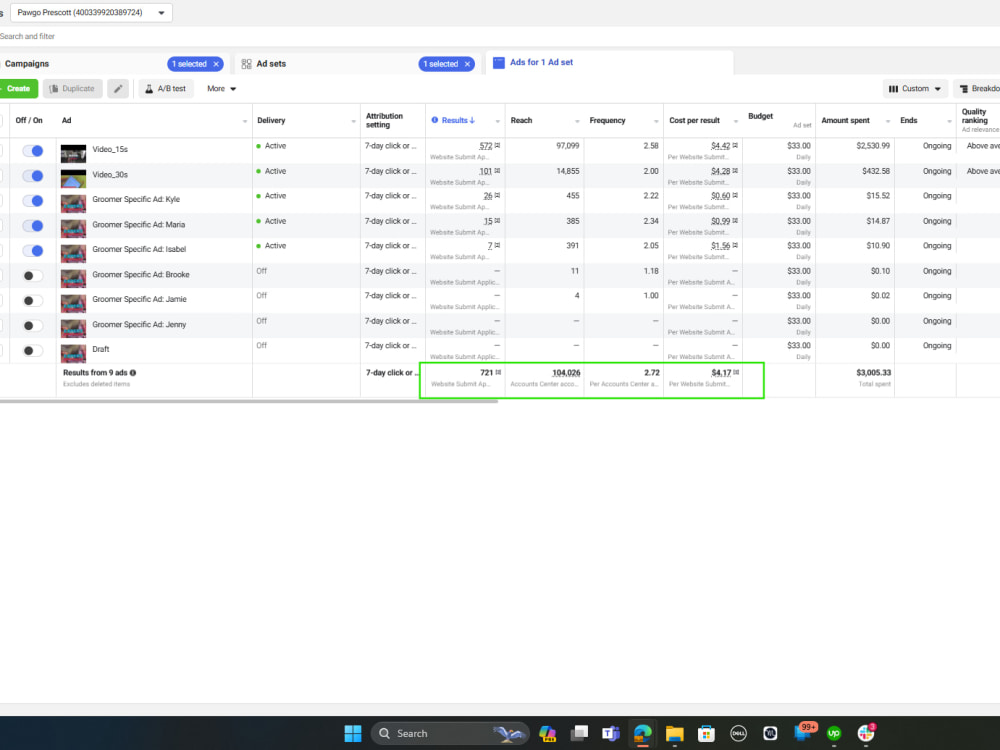1000x750 pixels.
Task: Open taskbar app with 99+ badge
Action: click(x=803, y=732)
